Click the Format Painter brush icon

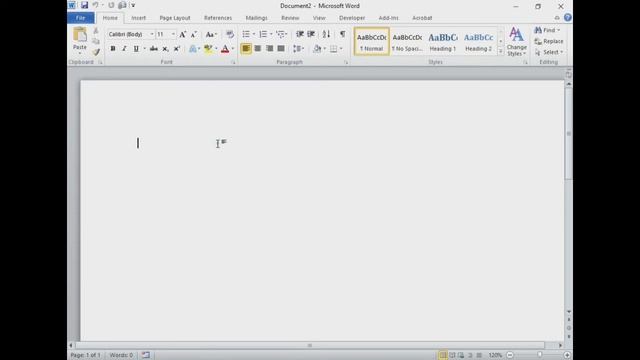pyautogui.click(x=96, y=52)
